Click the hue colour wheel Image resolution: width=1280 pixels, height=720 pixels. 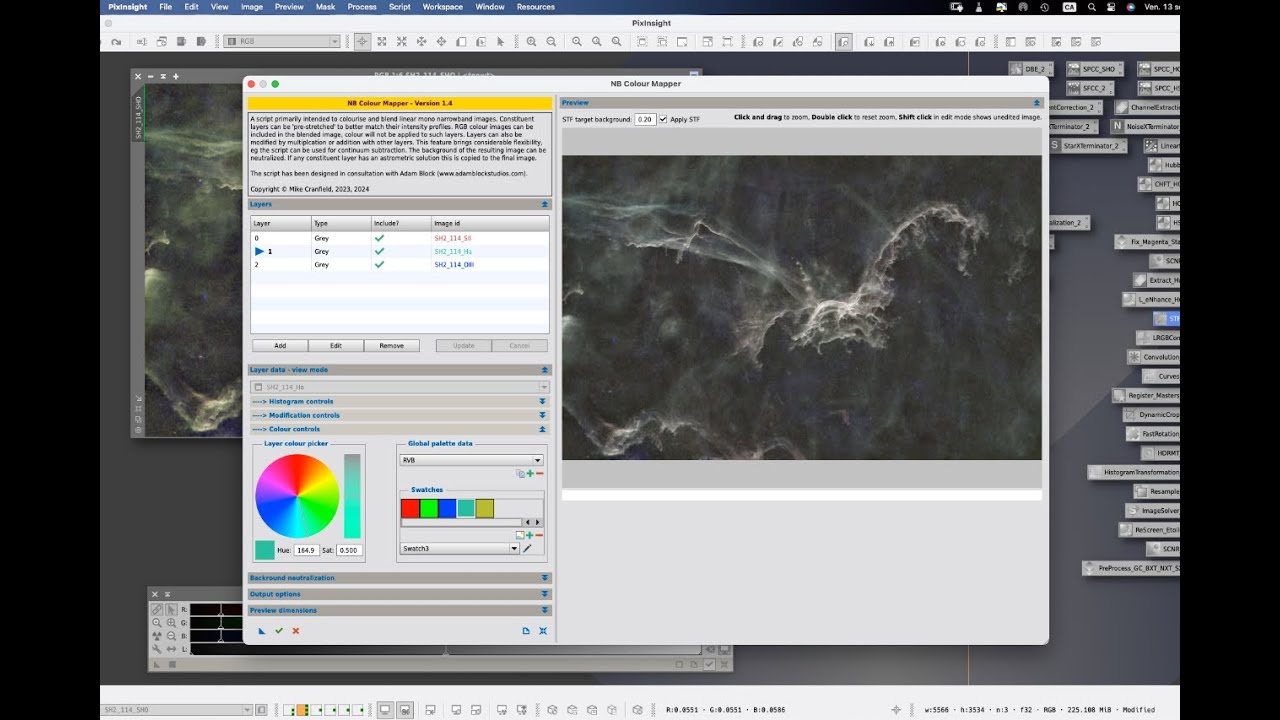pyautogui.click(x=297, y=496)
